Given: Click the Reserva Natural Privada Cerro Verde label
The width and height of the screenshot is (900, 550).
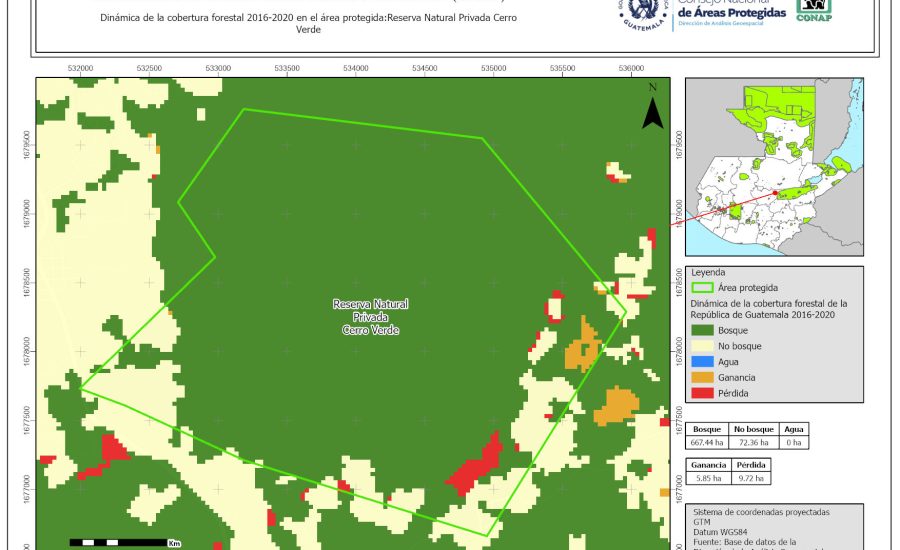Looking at the screenshot, I should pos(371,317).
